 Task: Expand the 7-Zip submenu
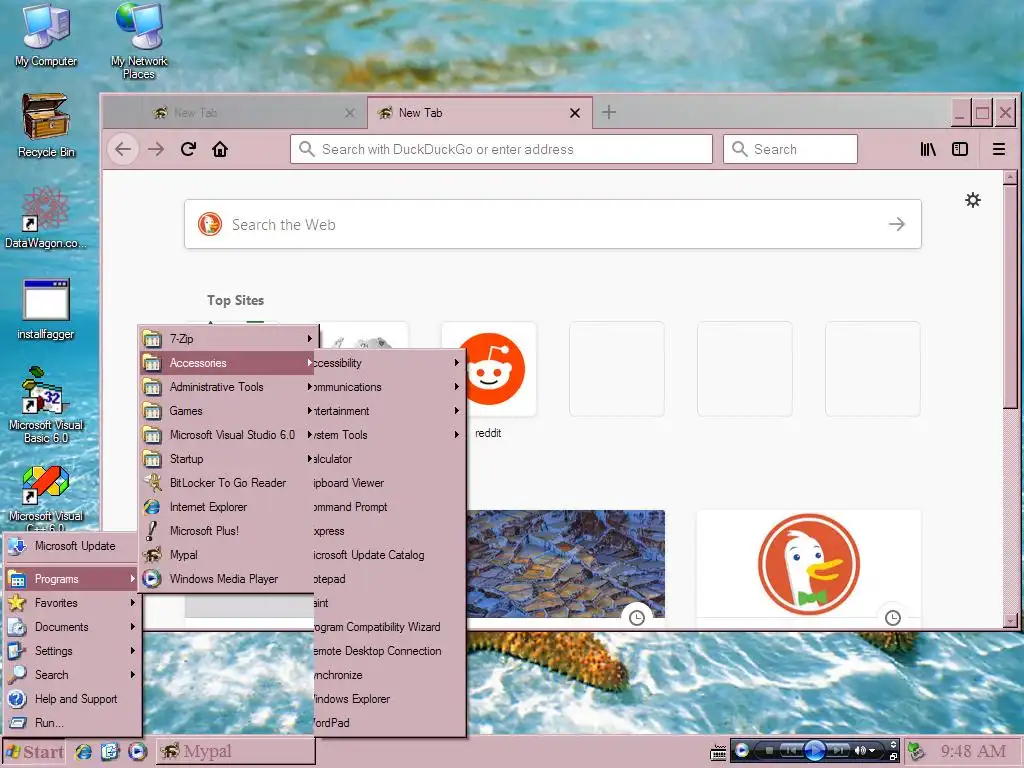(228, 338)
